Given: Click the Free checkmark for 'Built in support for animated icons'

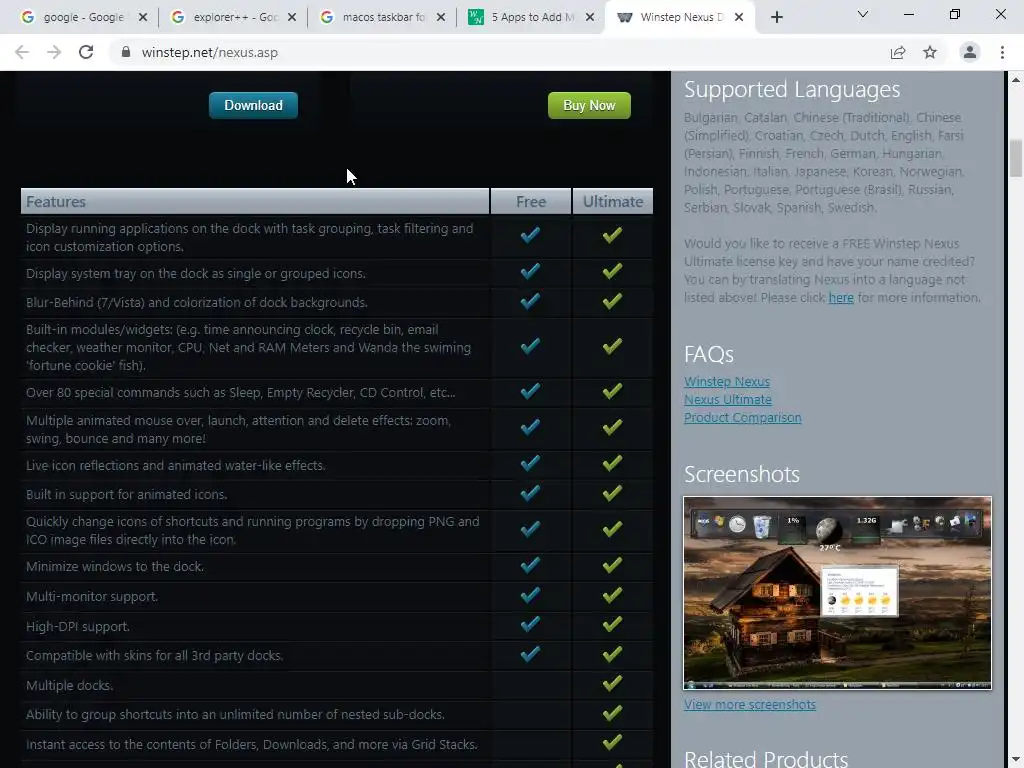Looking at the screenshot, I should tap(530, 493).
